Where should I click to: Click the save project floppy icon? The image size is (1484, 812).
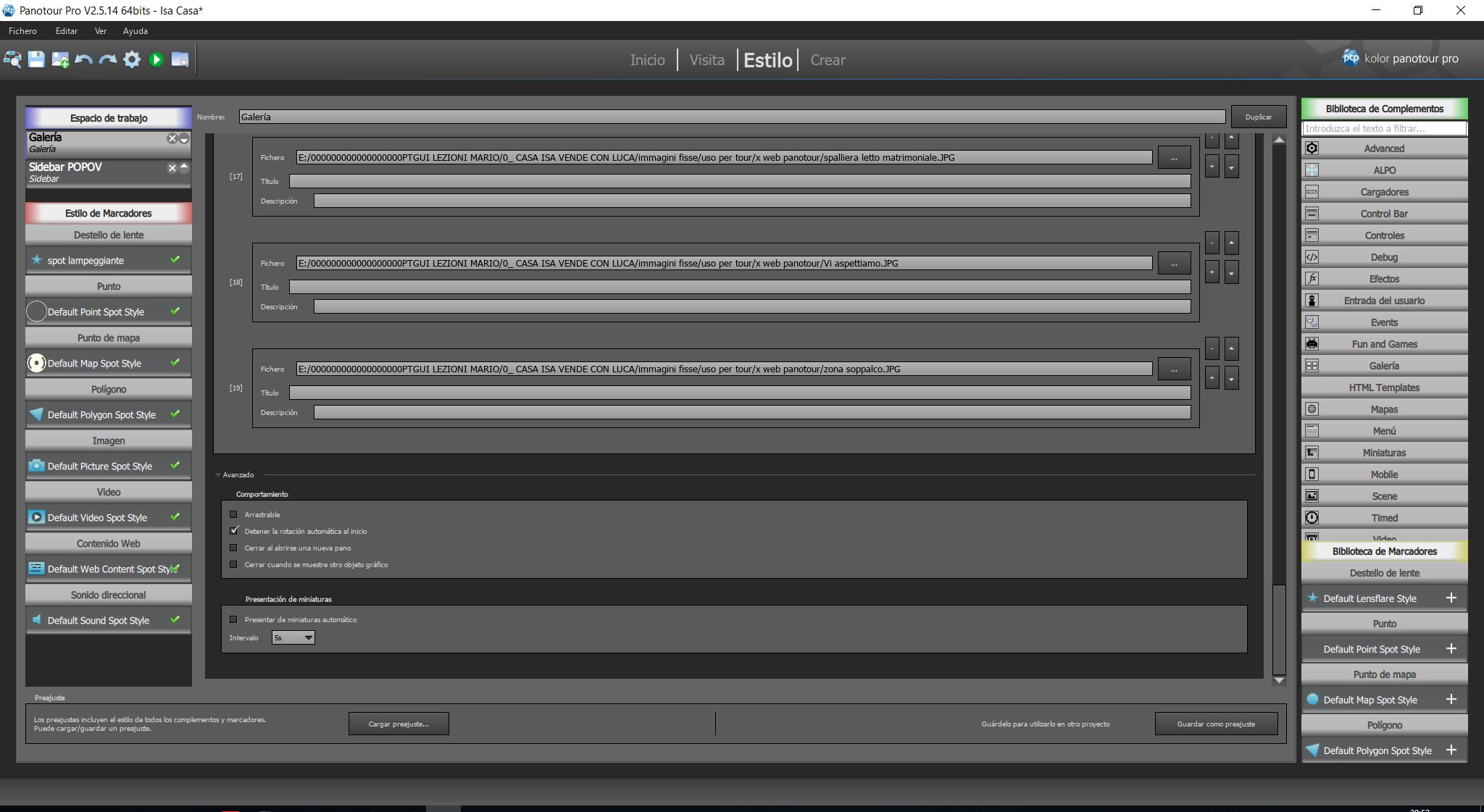36,59
